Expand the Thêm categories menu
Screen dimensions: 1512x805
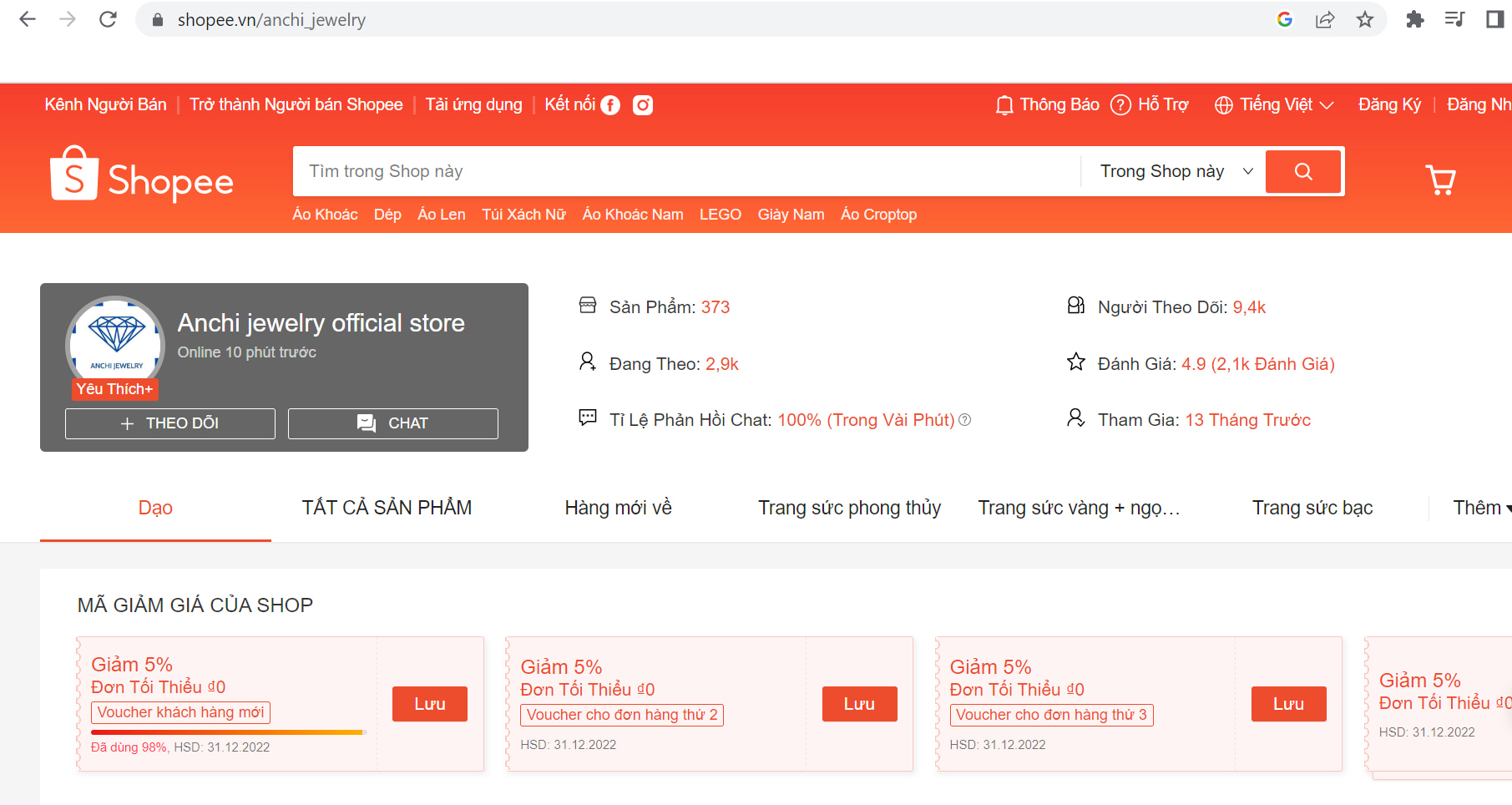tap(1481, 508)
